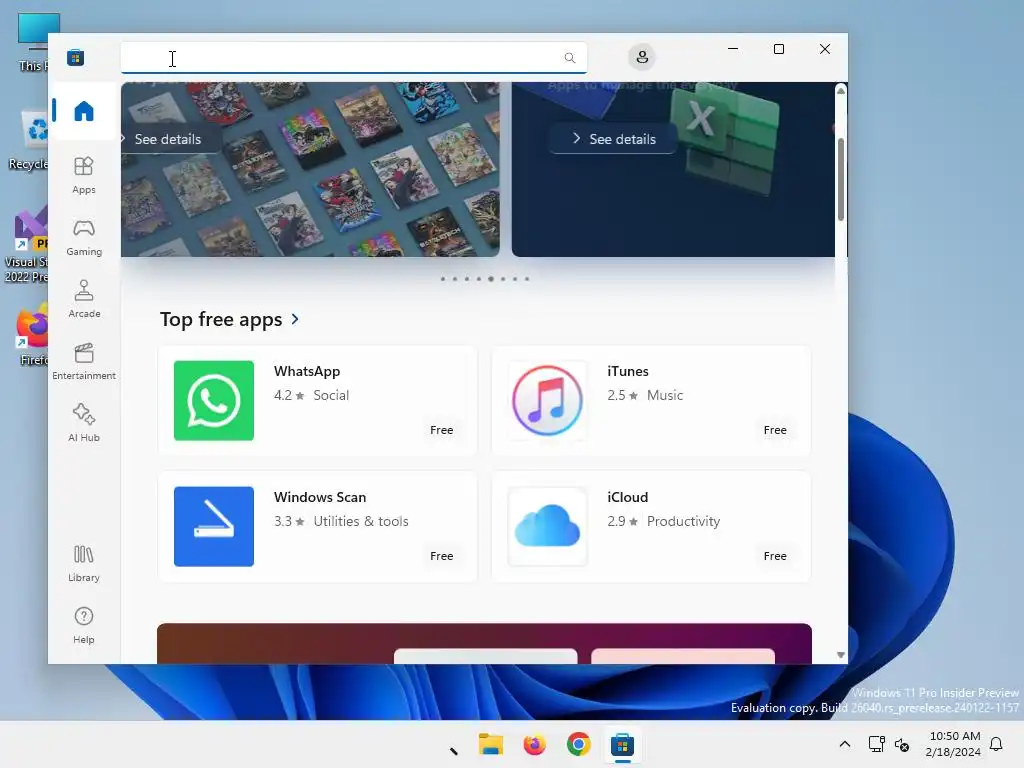Open the Library in the sidebar
Screen dimensions: 1024x768
pyautogui.click(x=84, y=564)
